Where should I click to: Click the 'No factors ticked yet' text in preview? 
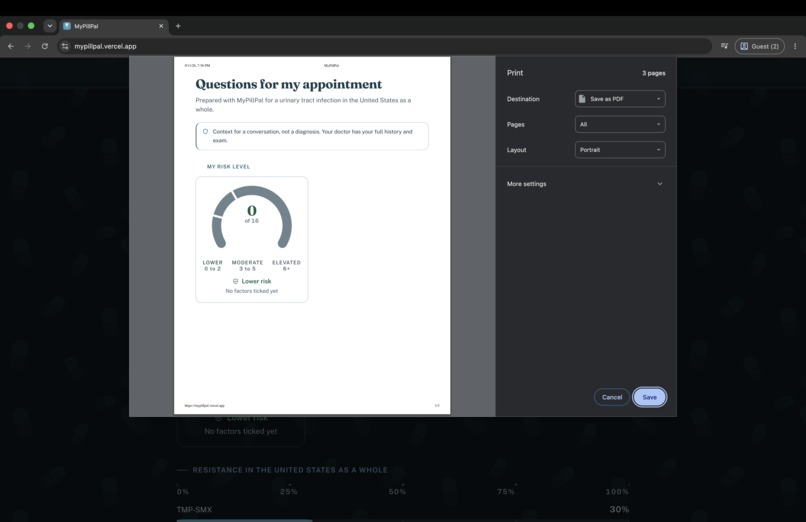251,291
